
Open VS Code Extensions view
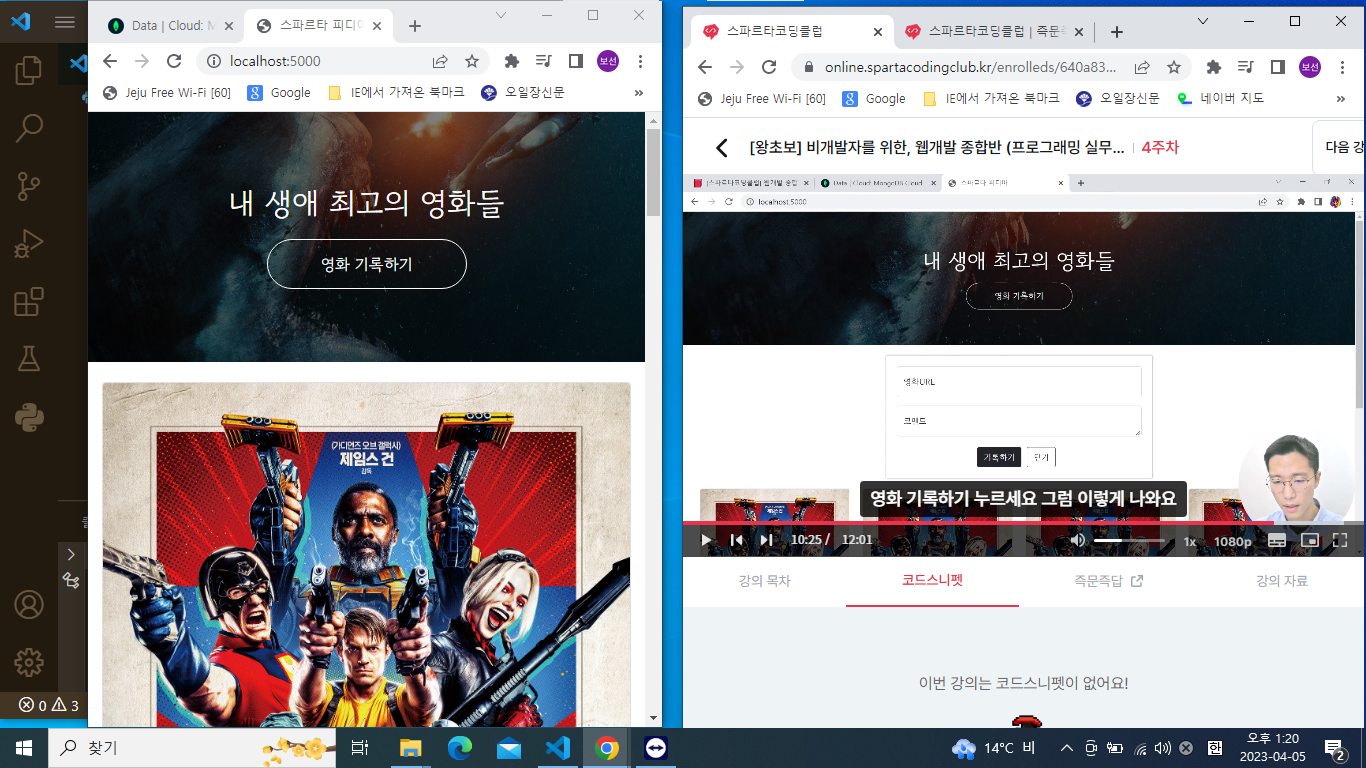pos(29,301)
